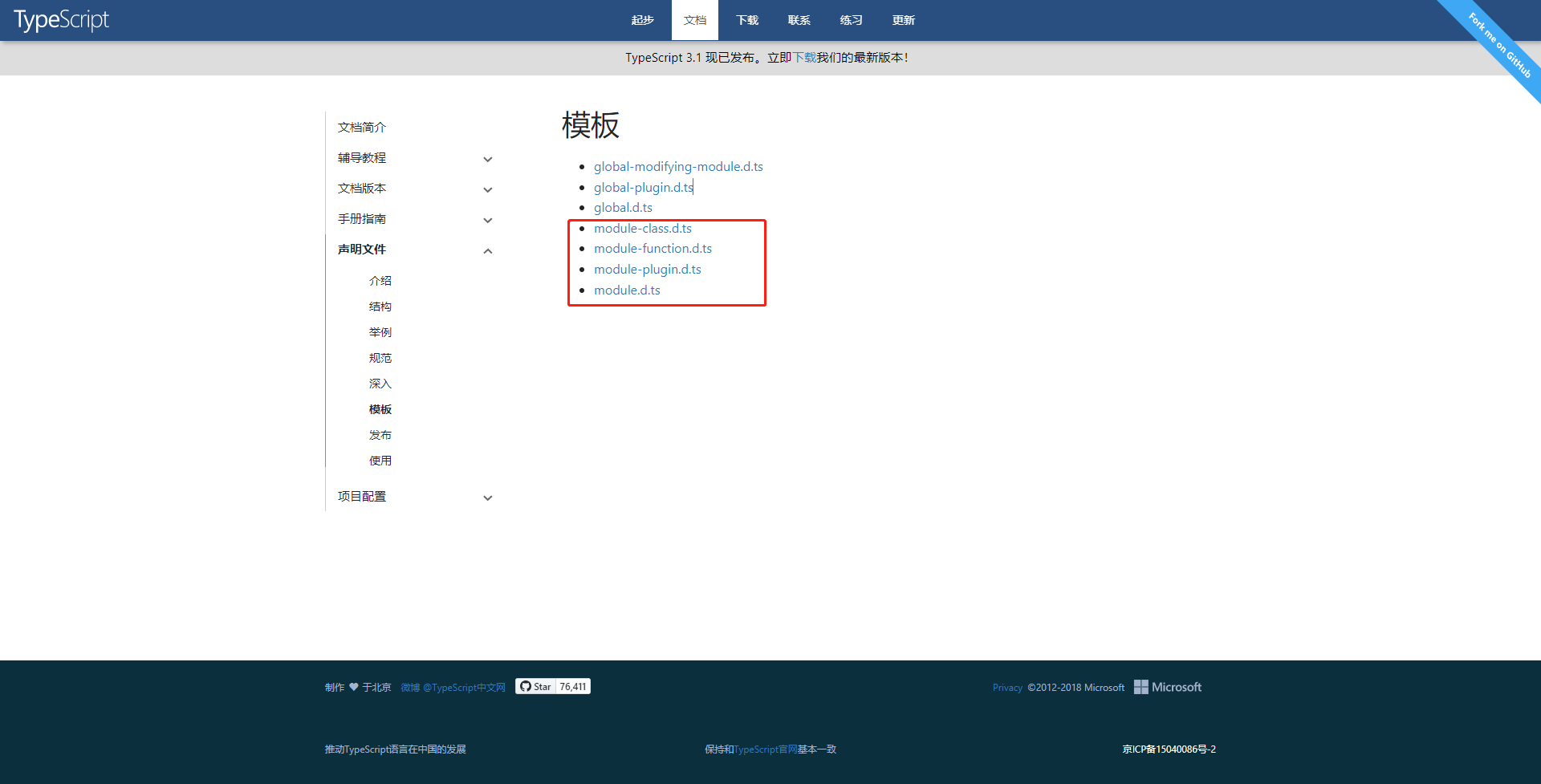Image resolution: width=1541 pixels, height=784 pixels.
Task: Click the 微博 @TypeScript中文网 footer link
Action: click(453, 688)
